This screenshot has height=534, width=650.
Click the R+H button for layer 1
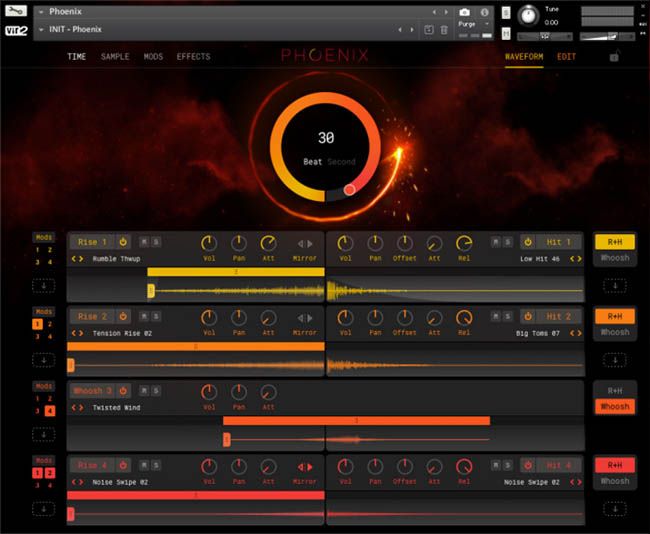coord(615,242)
